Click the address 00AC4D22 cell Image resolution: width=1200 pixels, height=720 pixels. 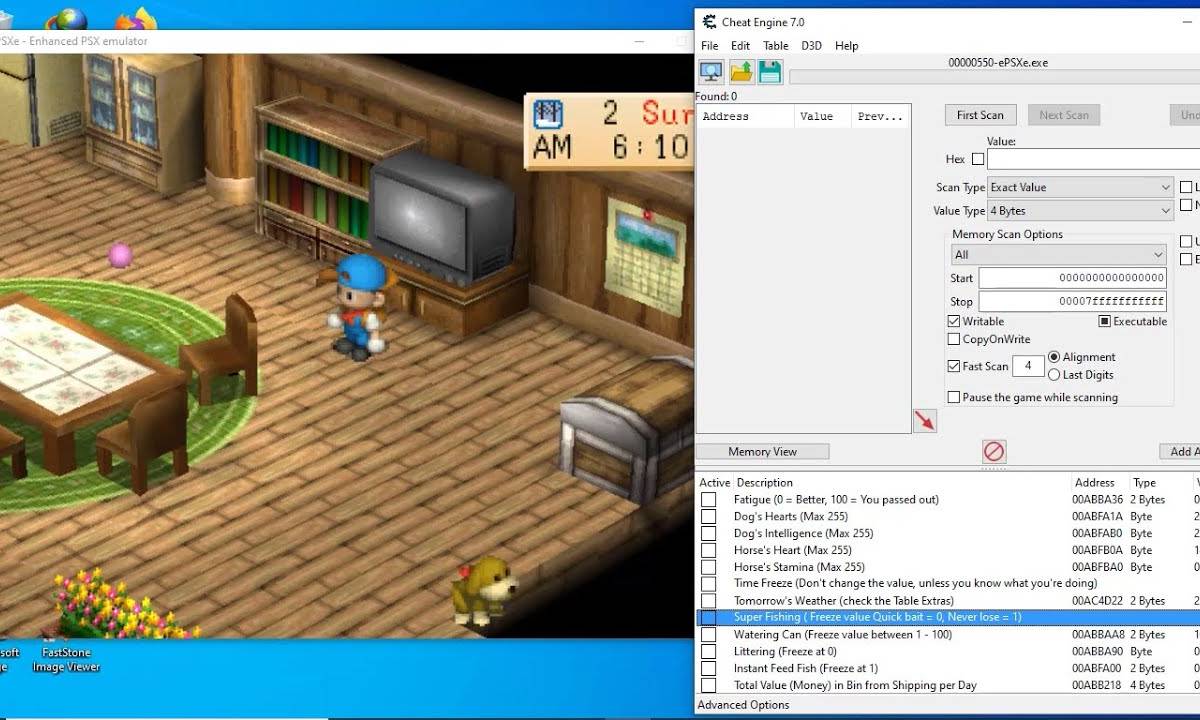click(1097, 601)
